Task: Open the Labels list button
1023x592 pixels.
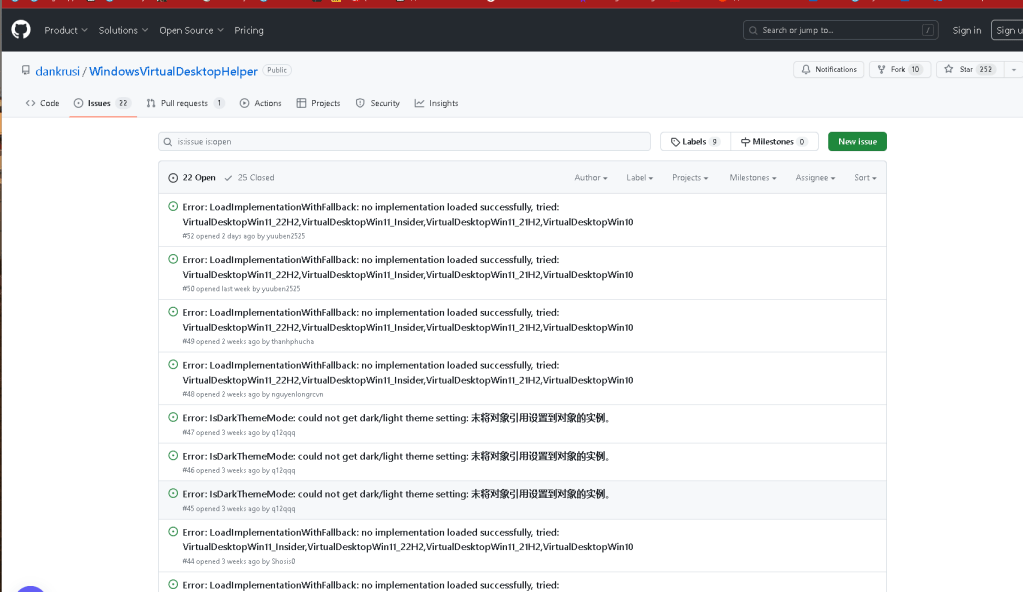Action: tap(695, 142)
